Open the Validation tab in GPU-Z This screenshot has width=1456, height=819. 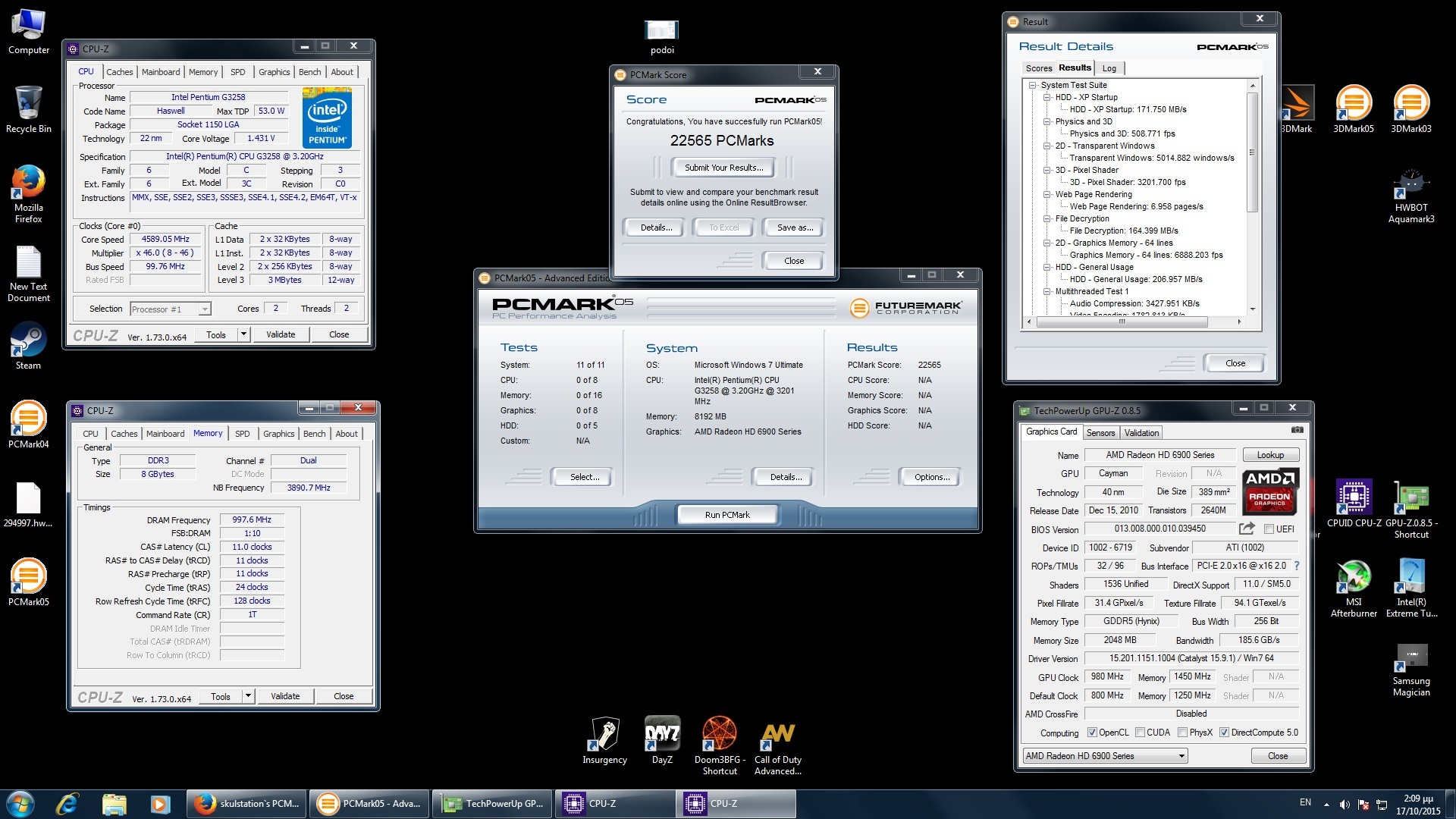tap(1141, 433)
